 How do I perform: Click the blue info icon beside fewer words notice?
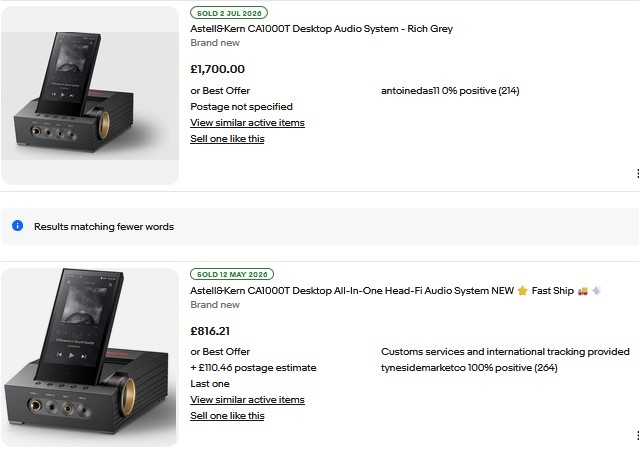click(18, 226)
